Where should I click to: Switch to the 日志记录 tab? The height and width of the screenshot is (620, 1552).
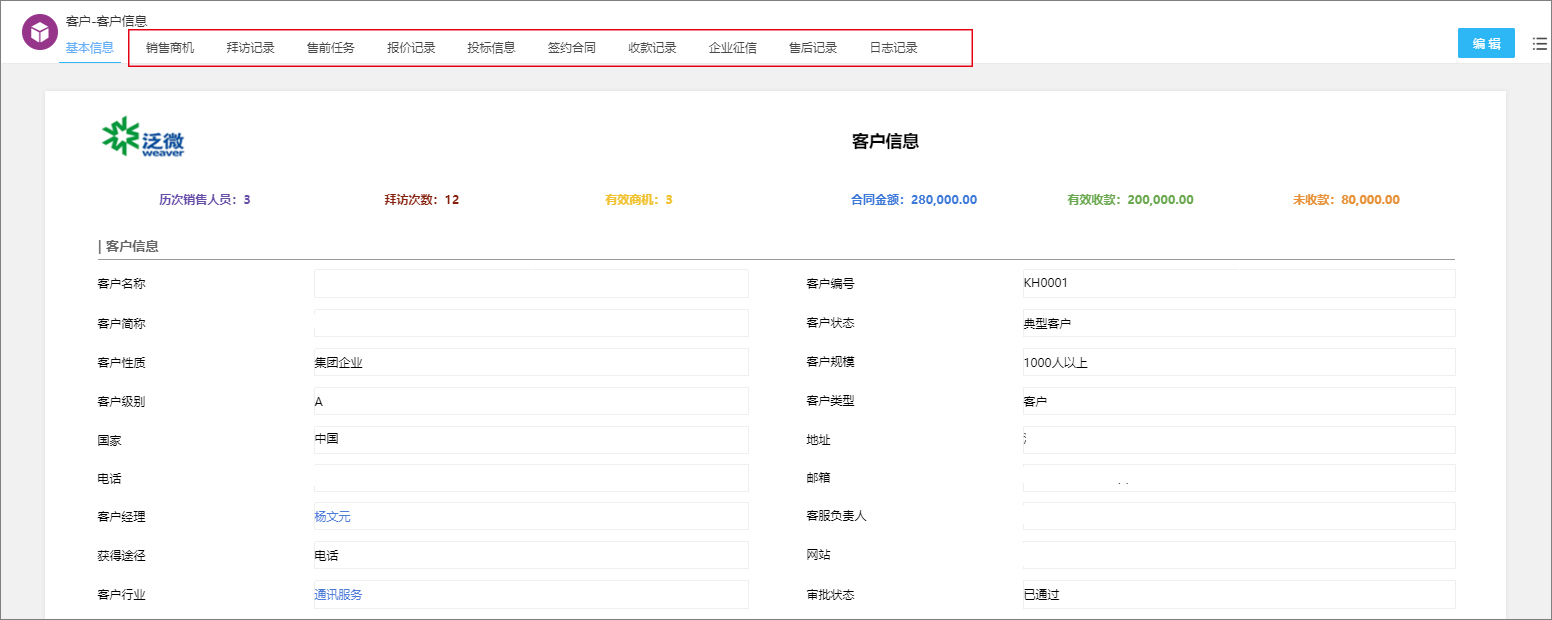[893, 47]
